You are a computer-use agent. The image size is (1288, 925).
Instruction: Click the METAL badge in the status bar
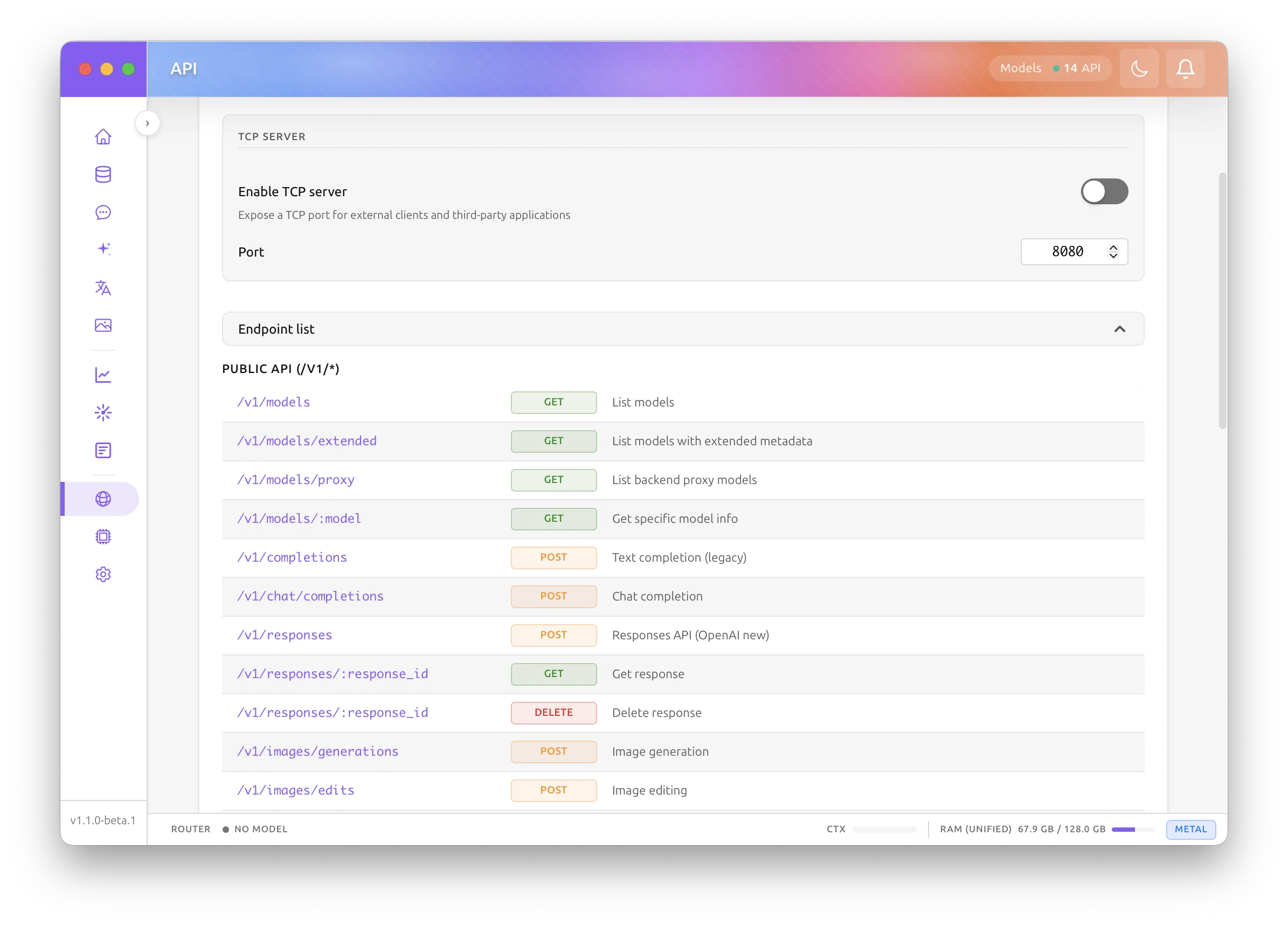pyautogui.click(x=1190, y=830)
